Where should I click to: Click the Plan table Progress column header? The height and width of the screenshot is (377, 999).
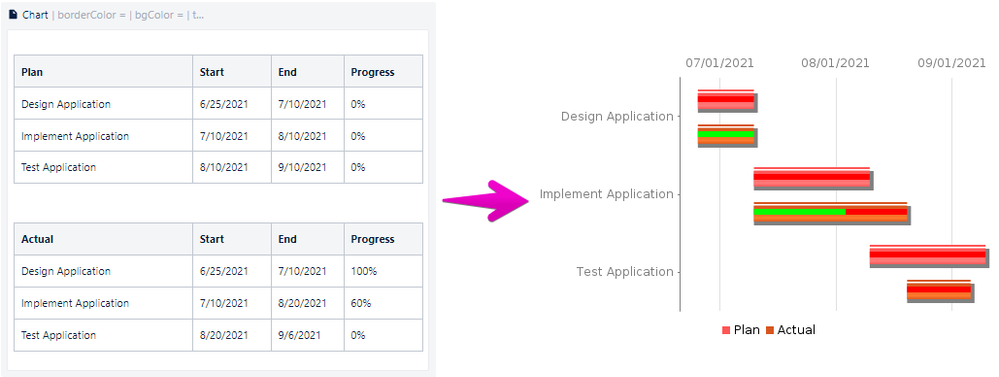383,71
